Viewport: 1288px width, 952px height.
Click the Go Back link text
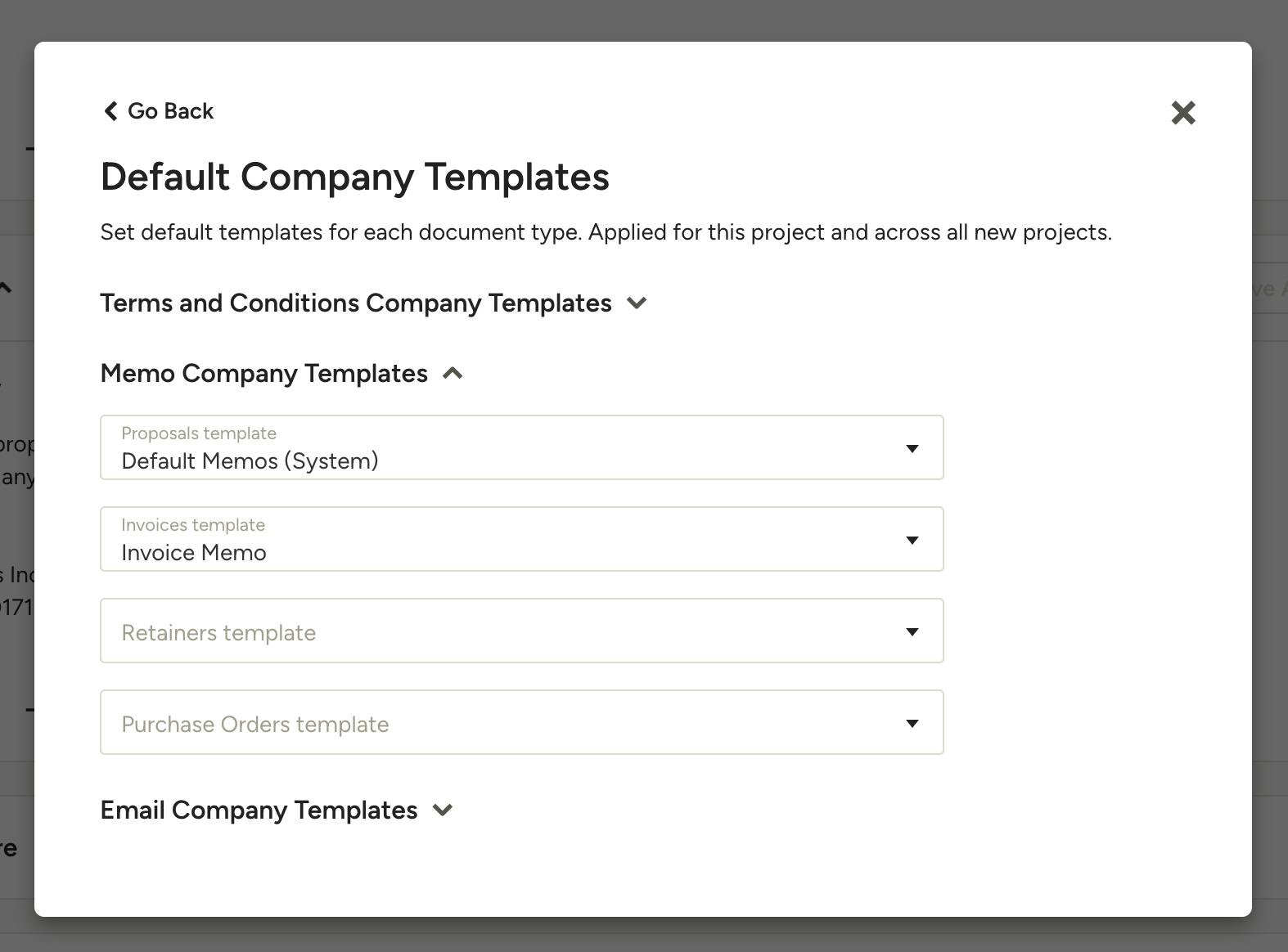(x=170, y=111)
